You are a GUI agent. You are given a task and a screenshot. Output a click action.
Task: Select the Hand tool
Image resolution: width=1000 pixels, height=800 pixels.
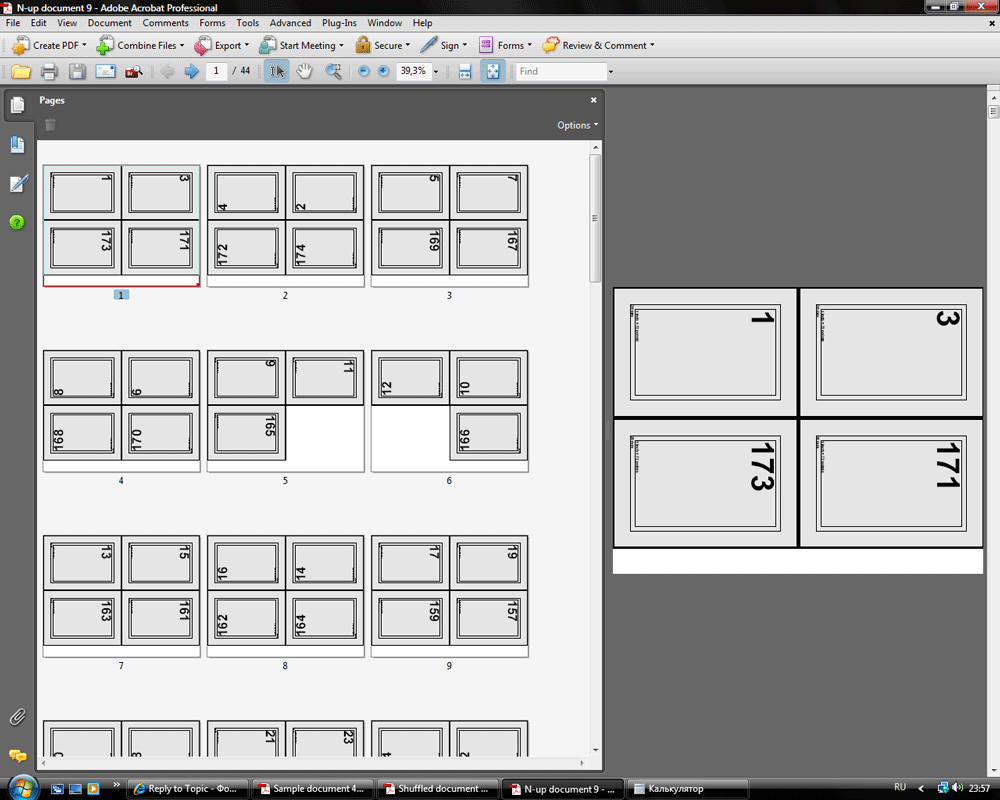click(x=305, y=71)
